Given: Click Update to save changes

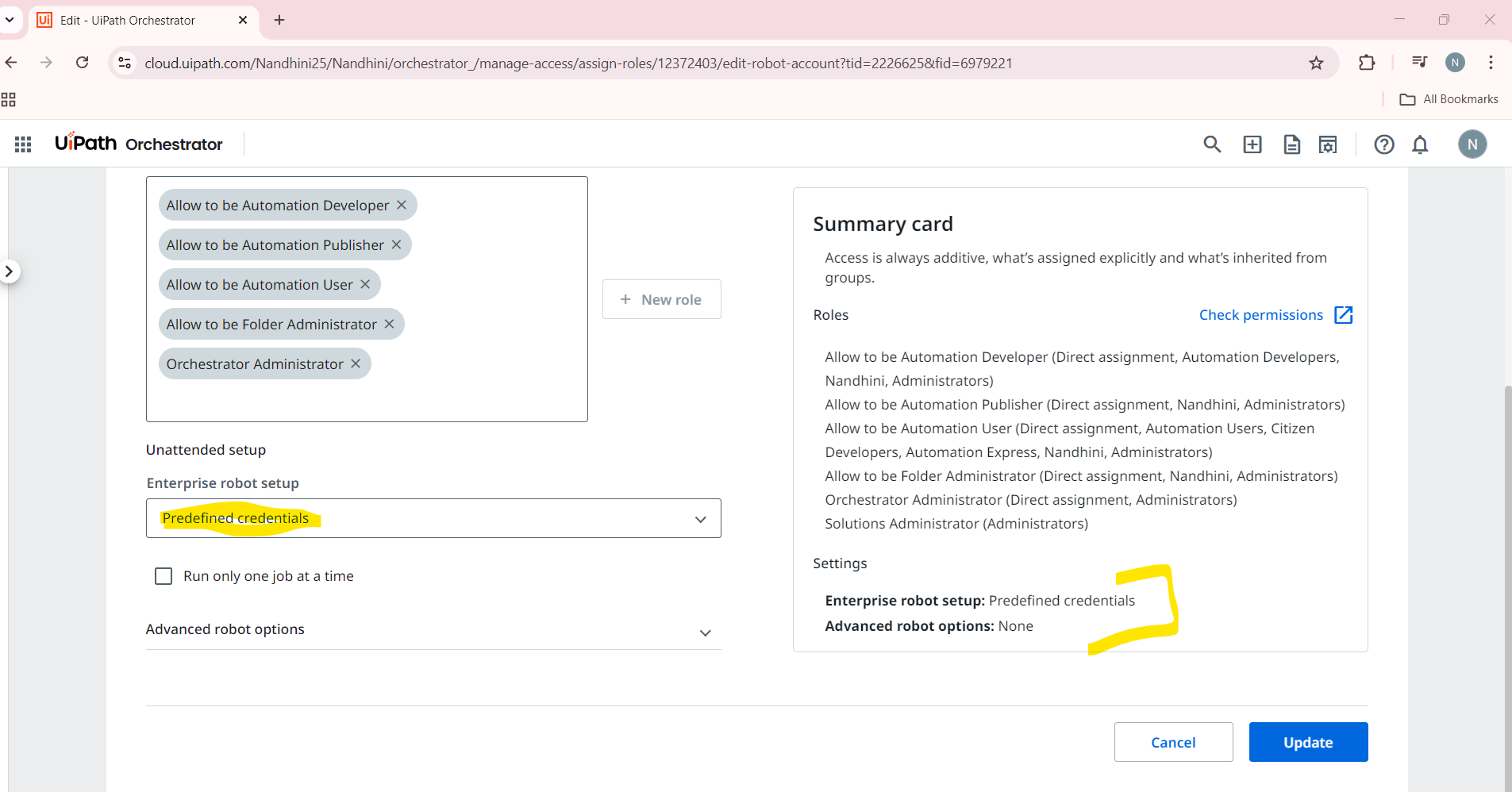Looking at the screenshot, I should point(1309,742).
